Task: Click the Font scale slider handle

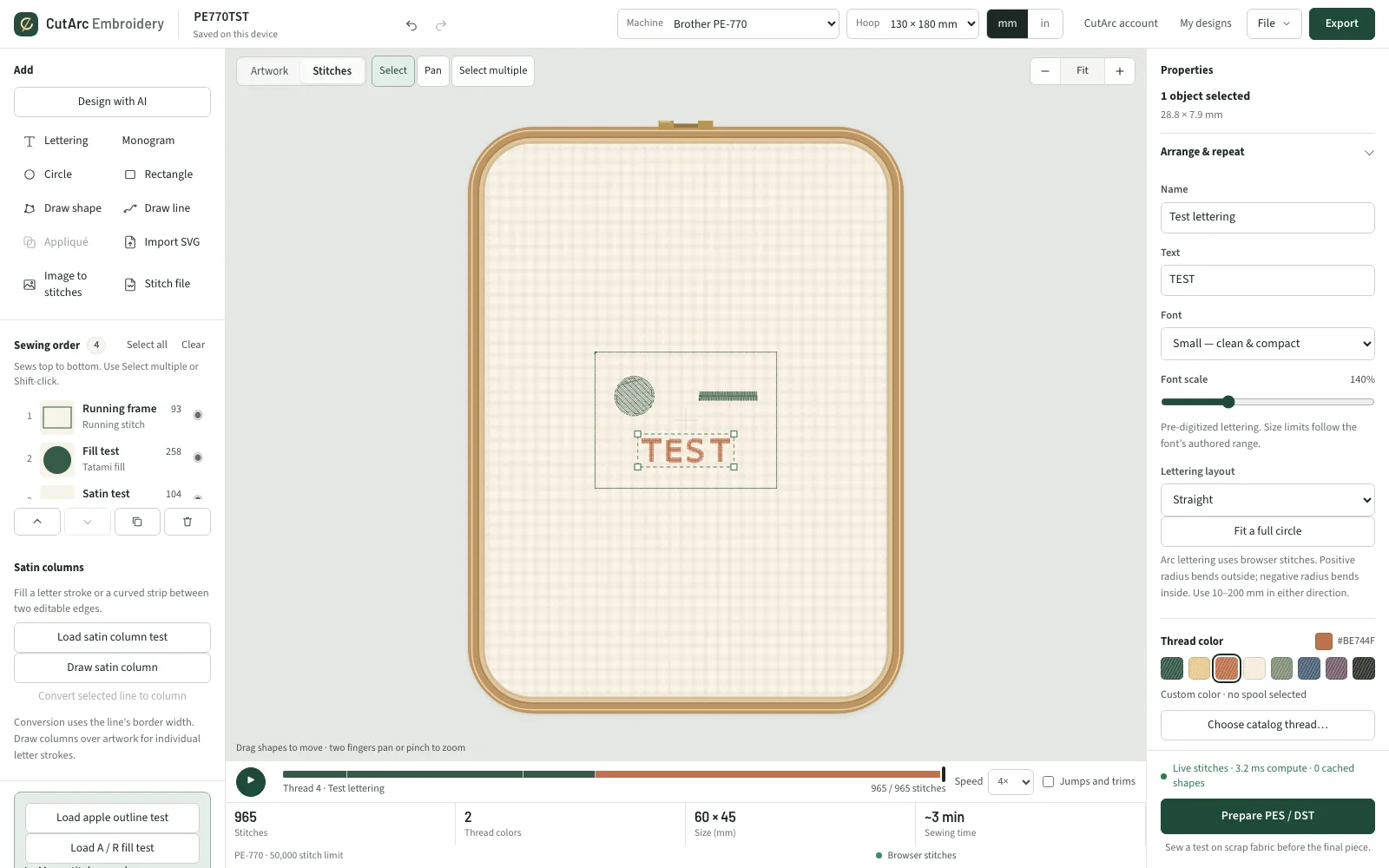Action: (1228, 402)
